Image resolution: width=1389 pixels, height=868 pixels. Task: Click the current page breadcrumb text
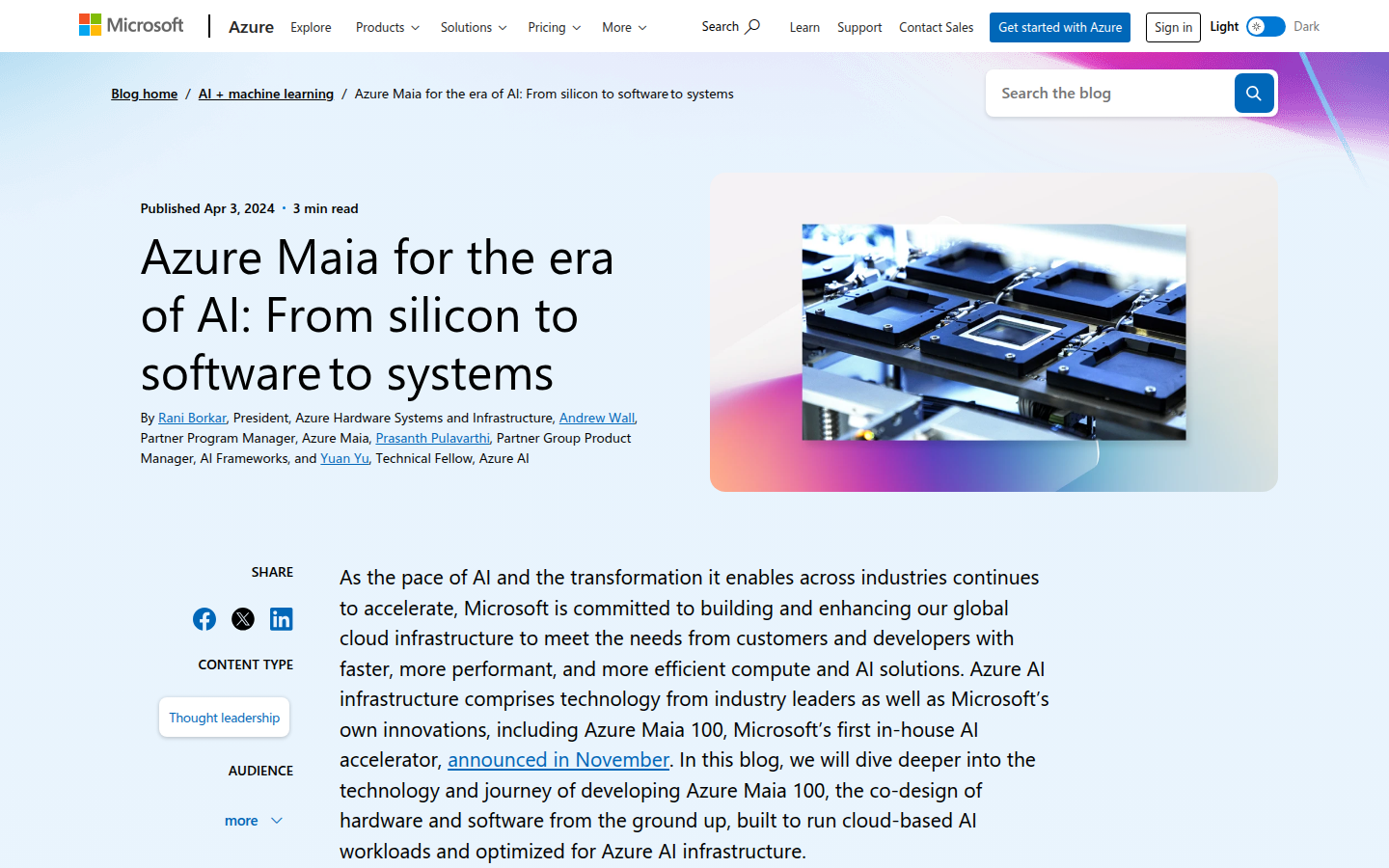pyautogui.click(x=544, y=94)
